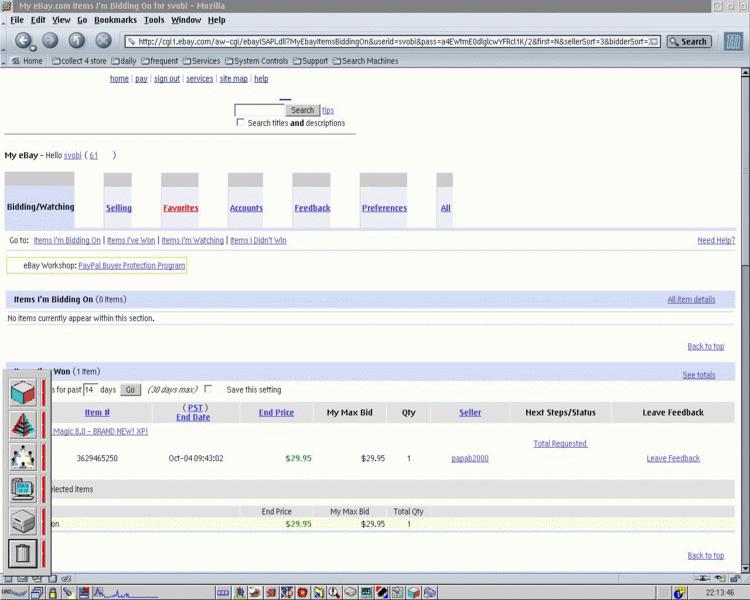750x600 pixels.
Task: Expand the System Controls bookmark folder
Action: click(259, 61)
